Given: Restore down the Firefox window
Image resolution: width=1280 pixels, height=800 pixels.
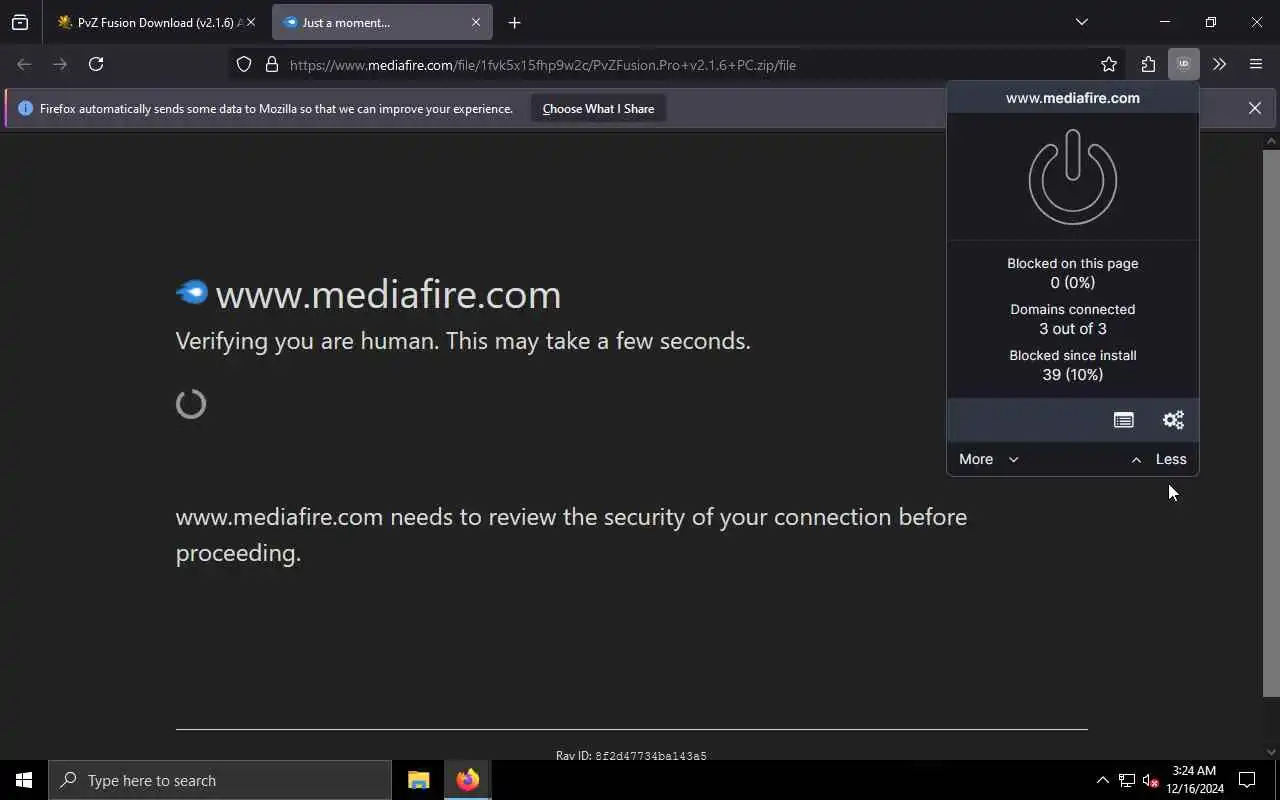Looking at the screenshot, I should [1210, 22].
